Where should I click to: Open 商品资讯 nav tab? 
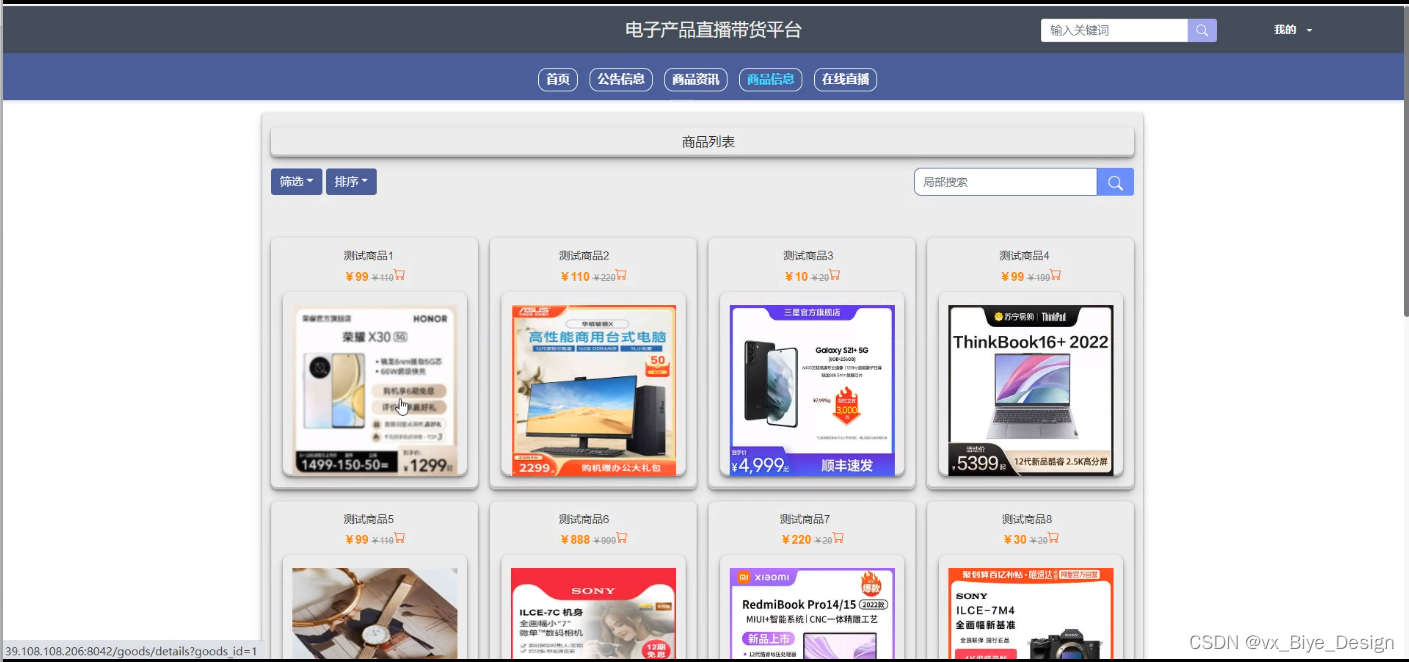click(696, 79)
